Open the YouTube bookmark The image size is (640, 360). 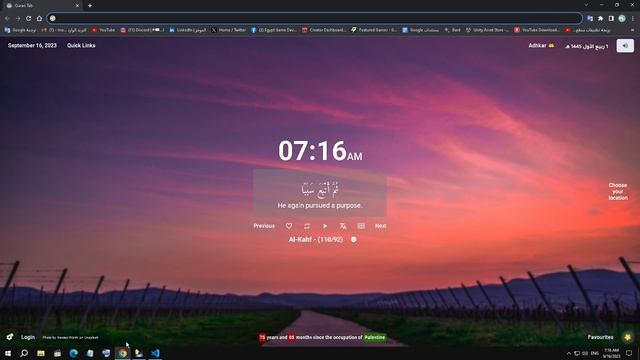103,30
